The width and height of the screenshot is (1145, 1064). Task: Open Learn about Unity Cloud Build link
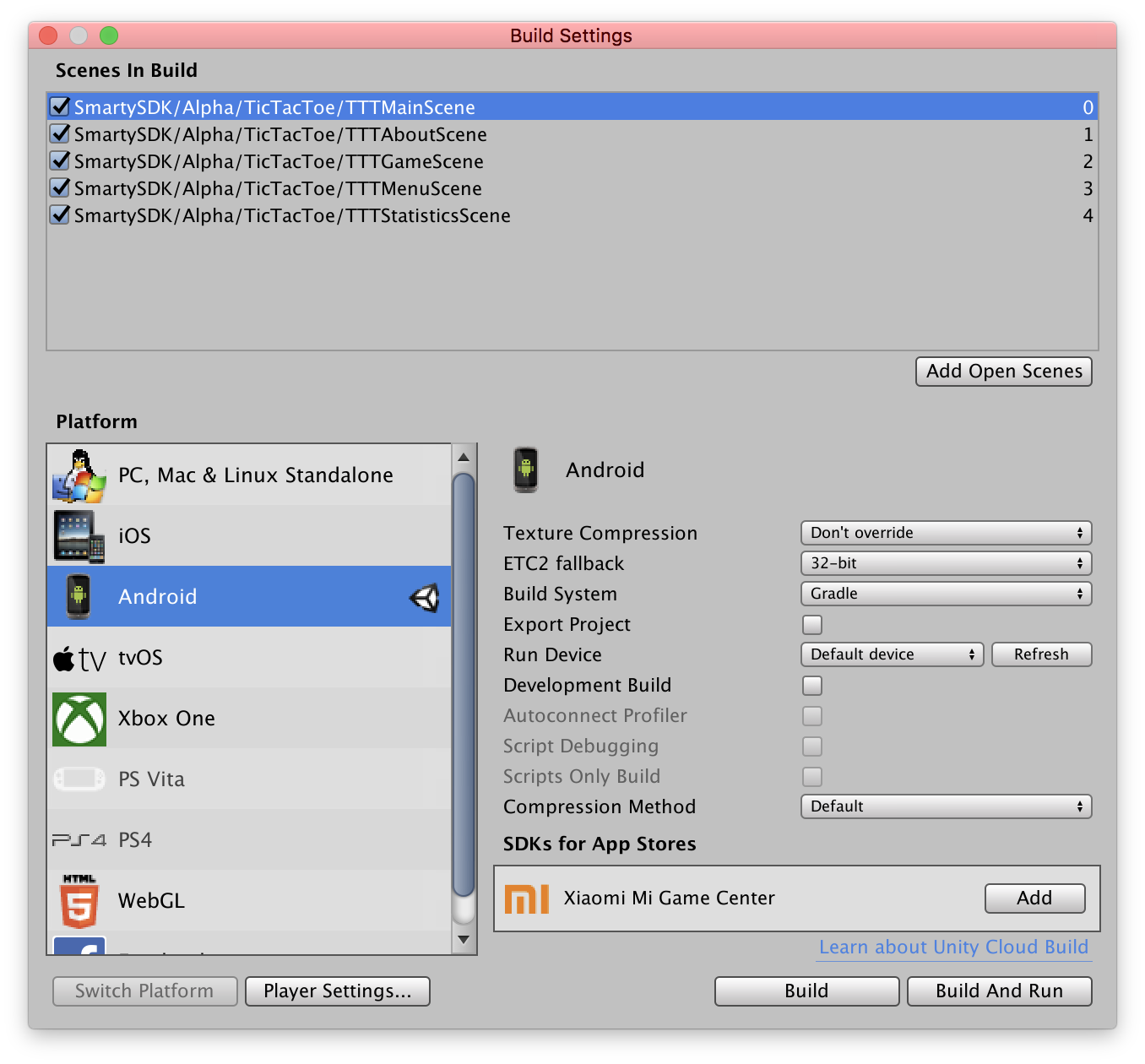pos(952,947)
